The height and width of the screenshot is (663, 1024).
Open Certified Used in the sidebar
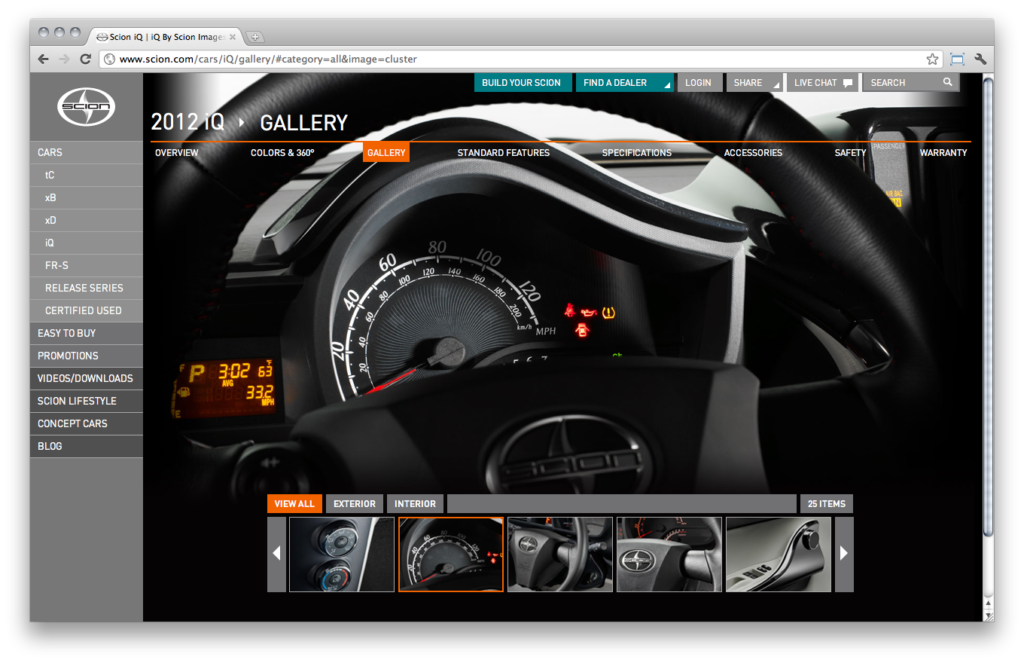click(x=86, y=310)
